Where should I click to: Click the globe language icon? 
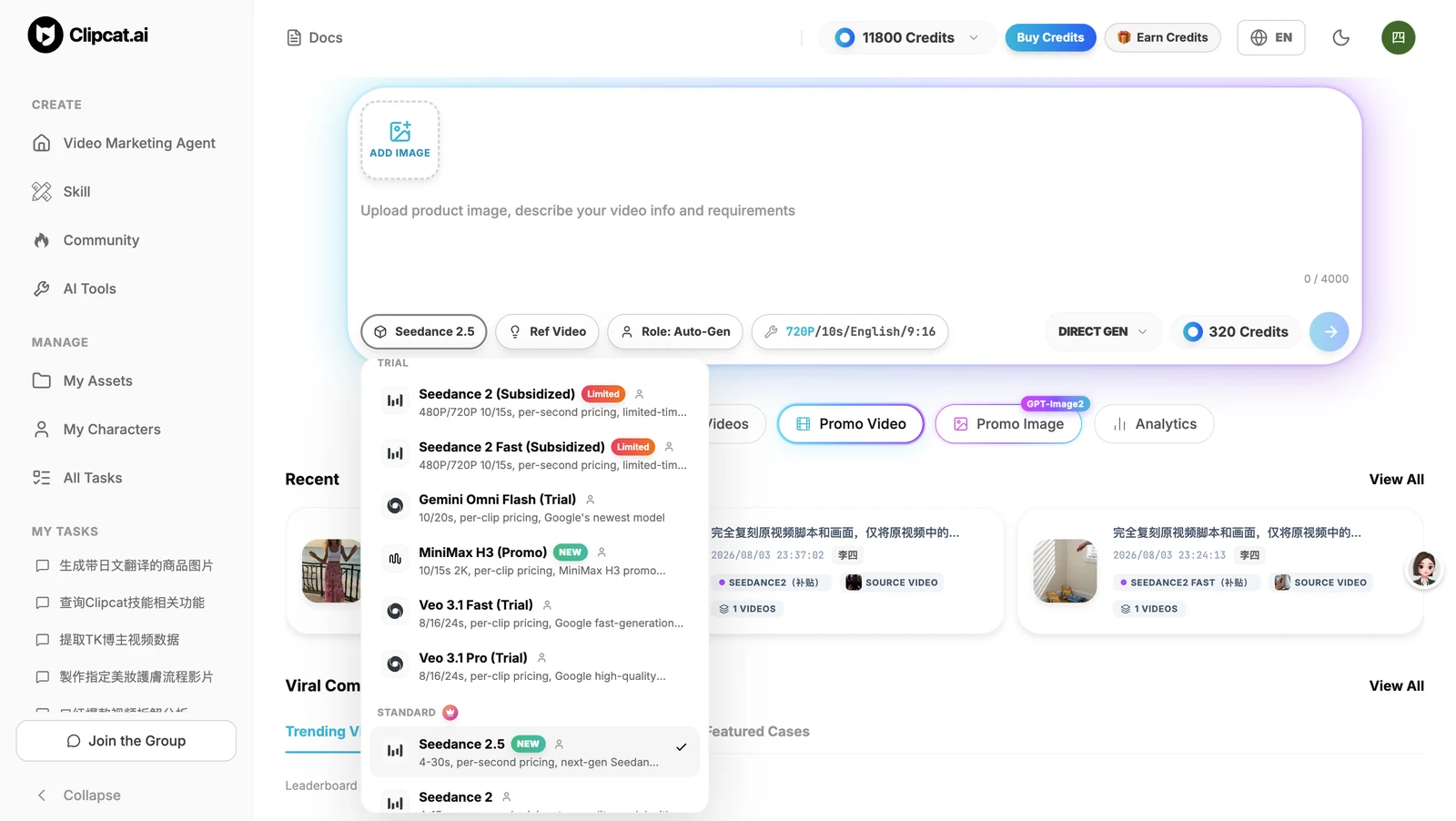(1259, 37)
